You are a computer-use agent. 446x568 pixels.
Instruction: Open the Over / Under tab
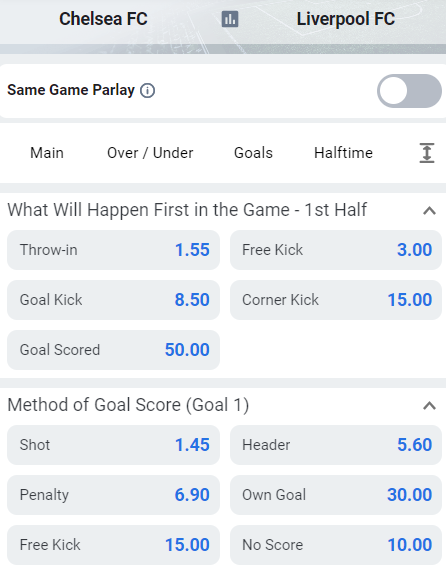(x=150, y=153)
